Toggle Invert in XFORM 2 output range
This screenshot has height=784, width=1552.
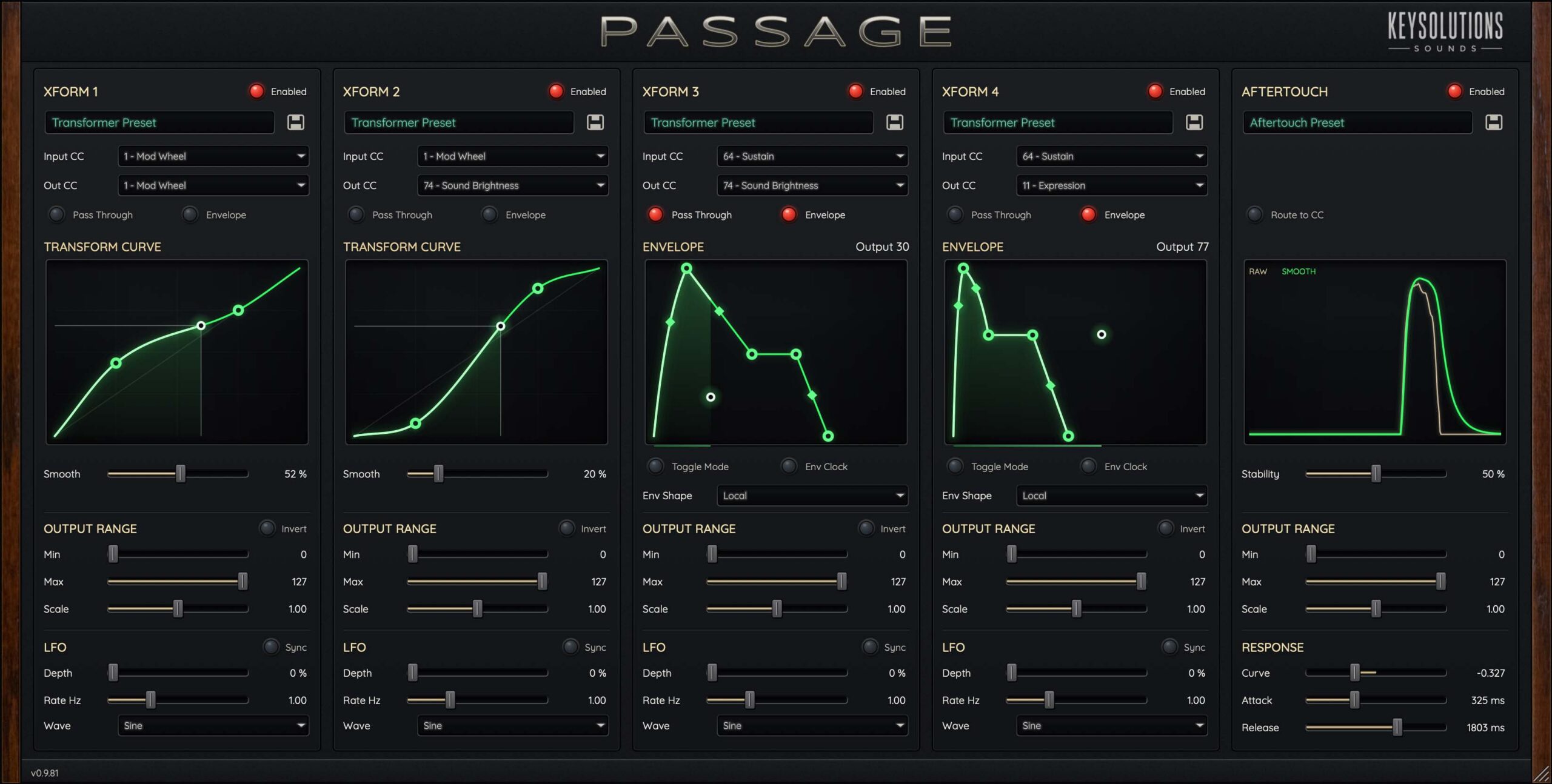[x=567, y=528]
